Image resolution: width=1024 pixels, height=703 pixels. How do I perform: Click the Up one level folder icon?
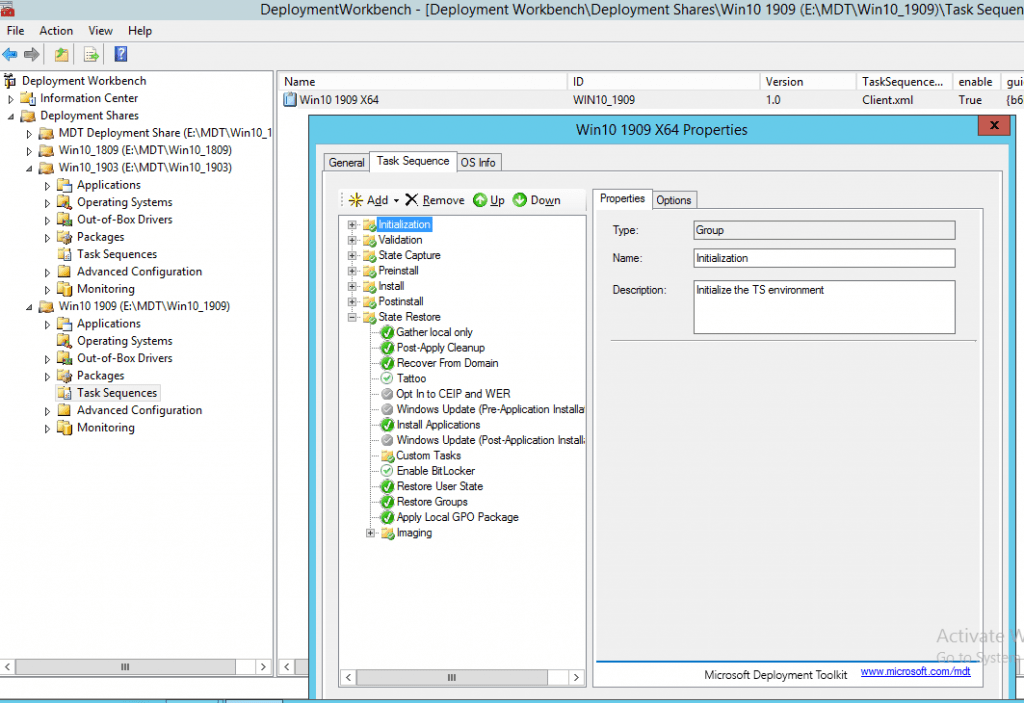(x=61, y=54)
